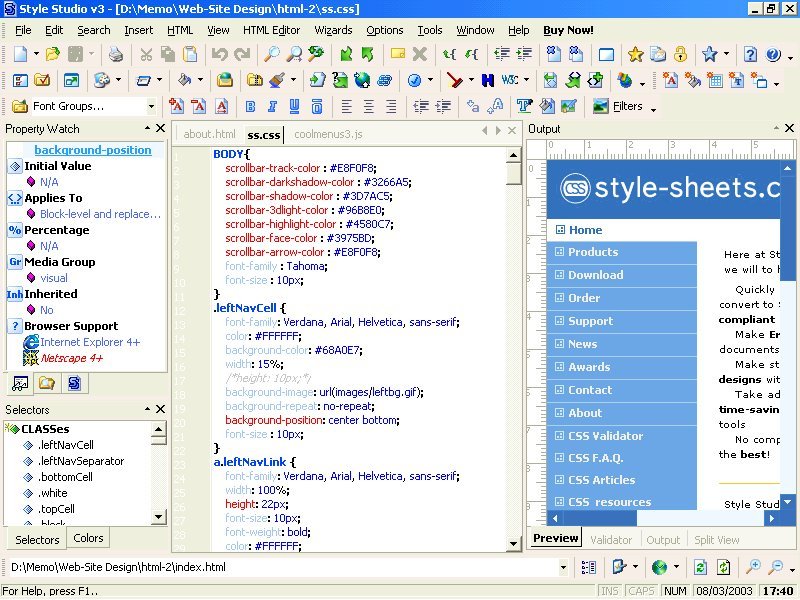Image resolution: width=800 pixels, height=600 pixels.
Task: Open the Wizards menu
Action: [333, 30]
